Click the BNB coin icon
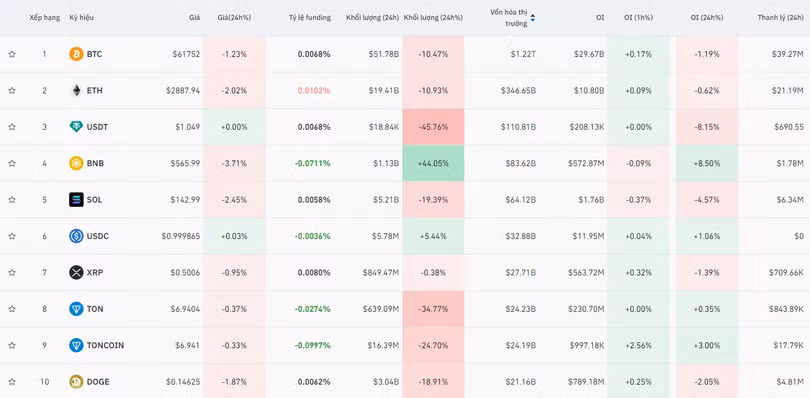This screenshot has width=810, height=398. (x=76, y=163)
